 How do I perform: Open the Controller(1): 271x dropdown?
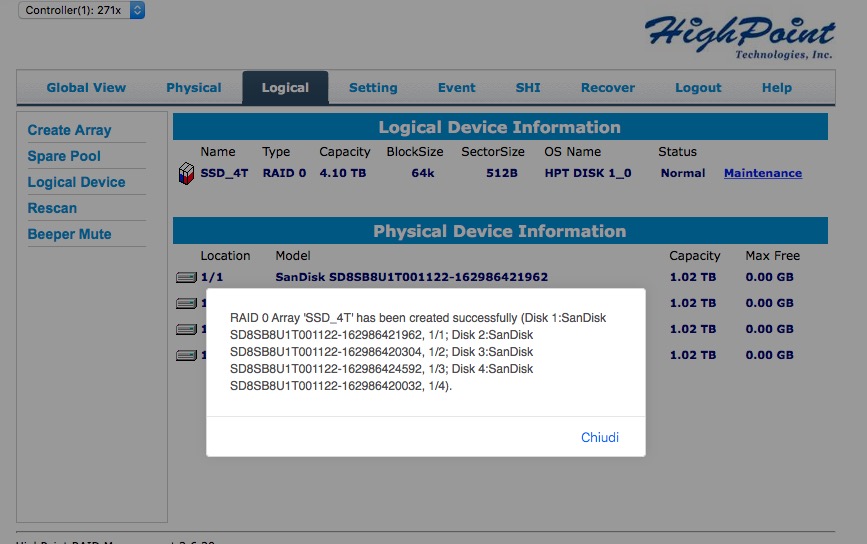[x=82, y=10]
